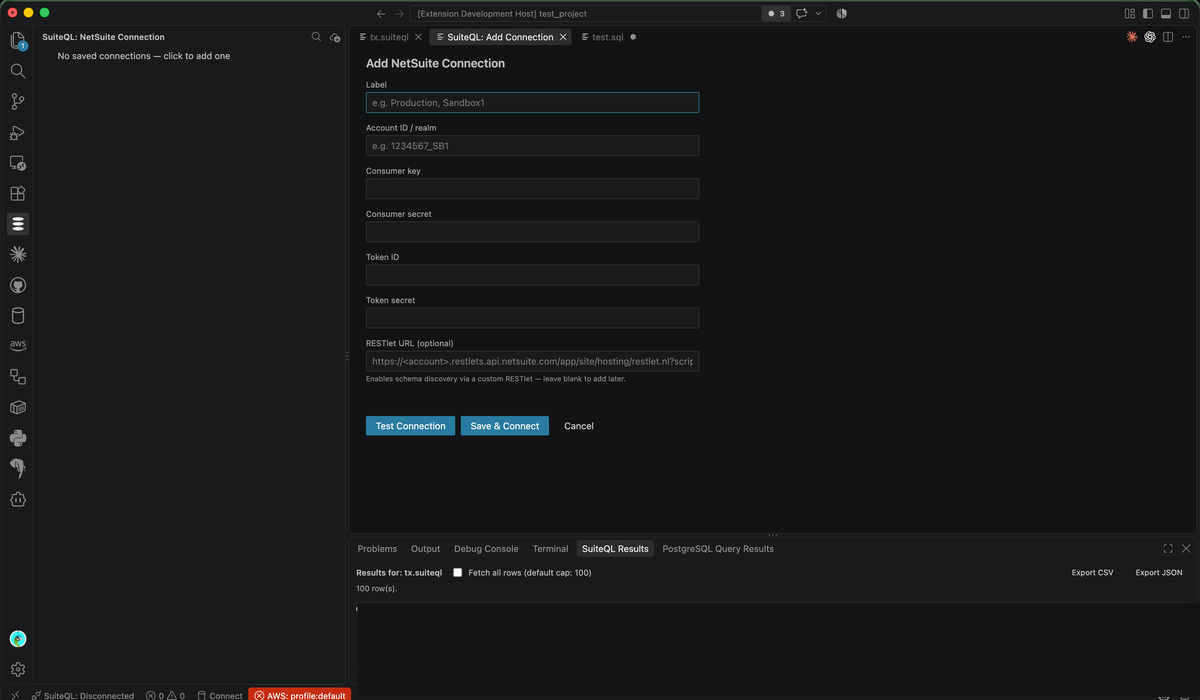Viewport: 1200px width, 700px height.
Task: Toggle the bottom Panel visibility
Action: [1166, 13]
